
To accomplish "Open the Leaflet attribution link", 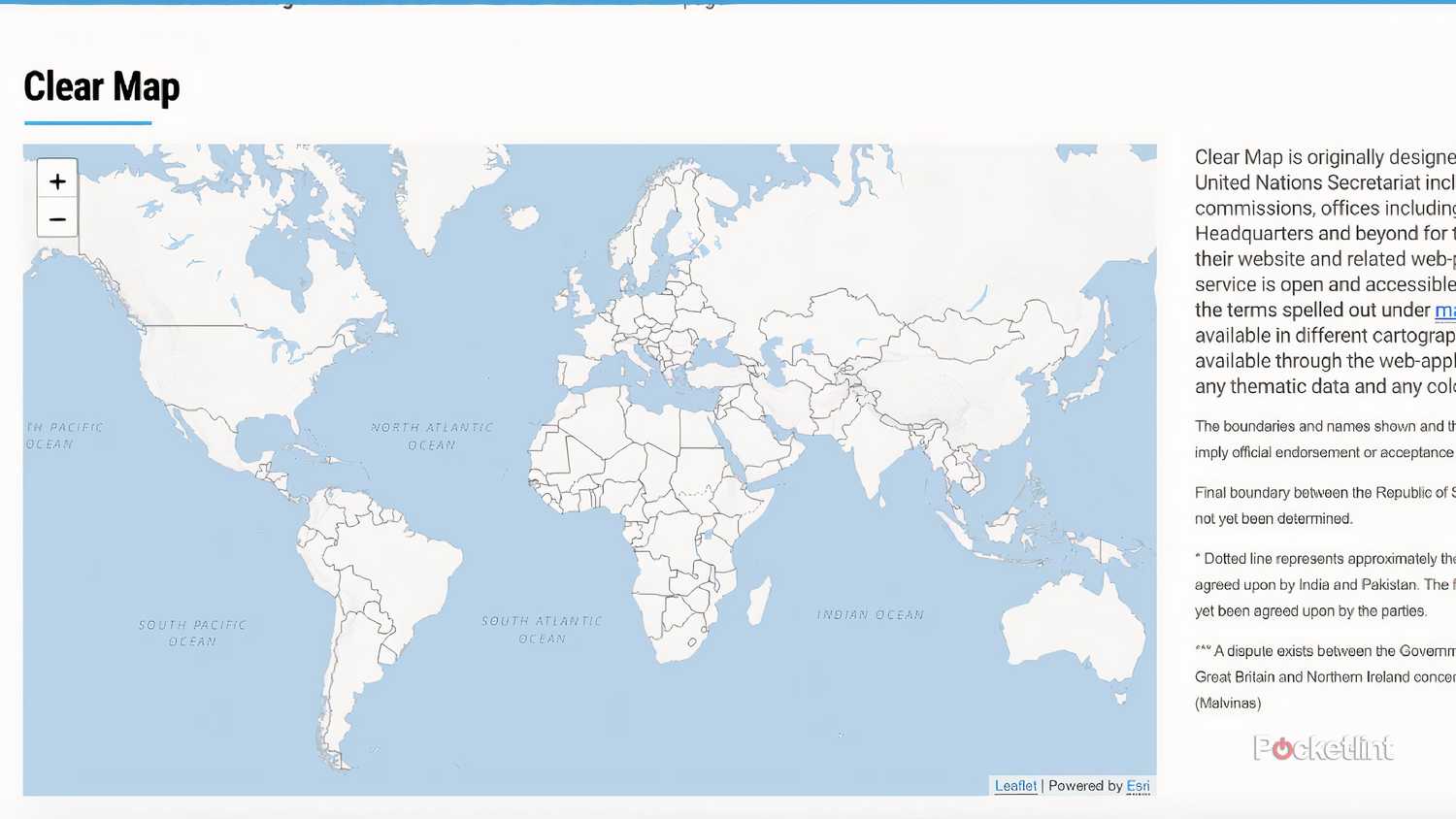I will coord(1015,786).
